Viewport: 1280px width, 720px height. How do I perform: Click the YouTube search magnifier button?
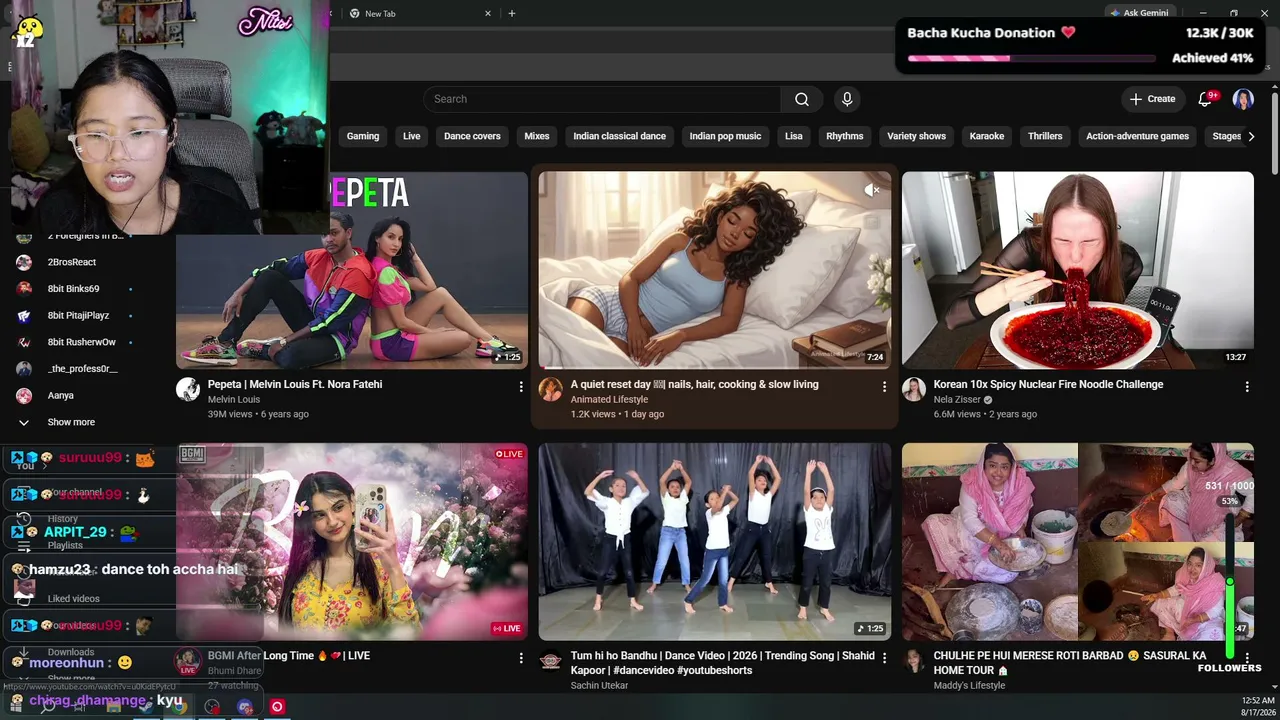[802, 99]
